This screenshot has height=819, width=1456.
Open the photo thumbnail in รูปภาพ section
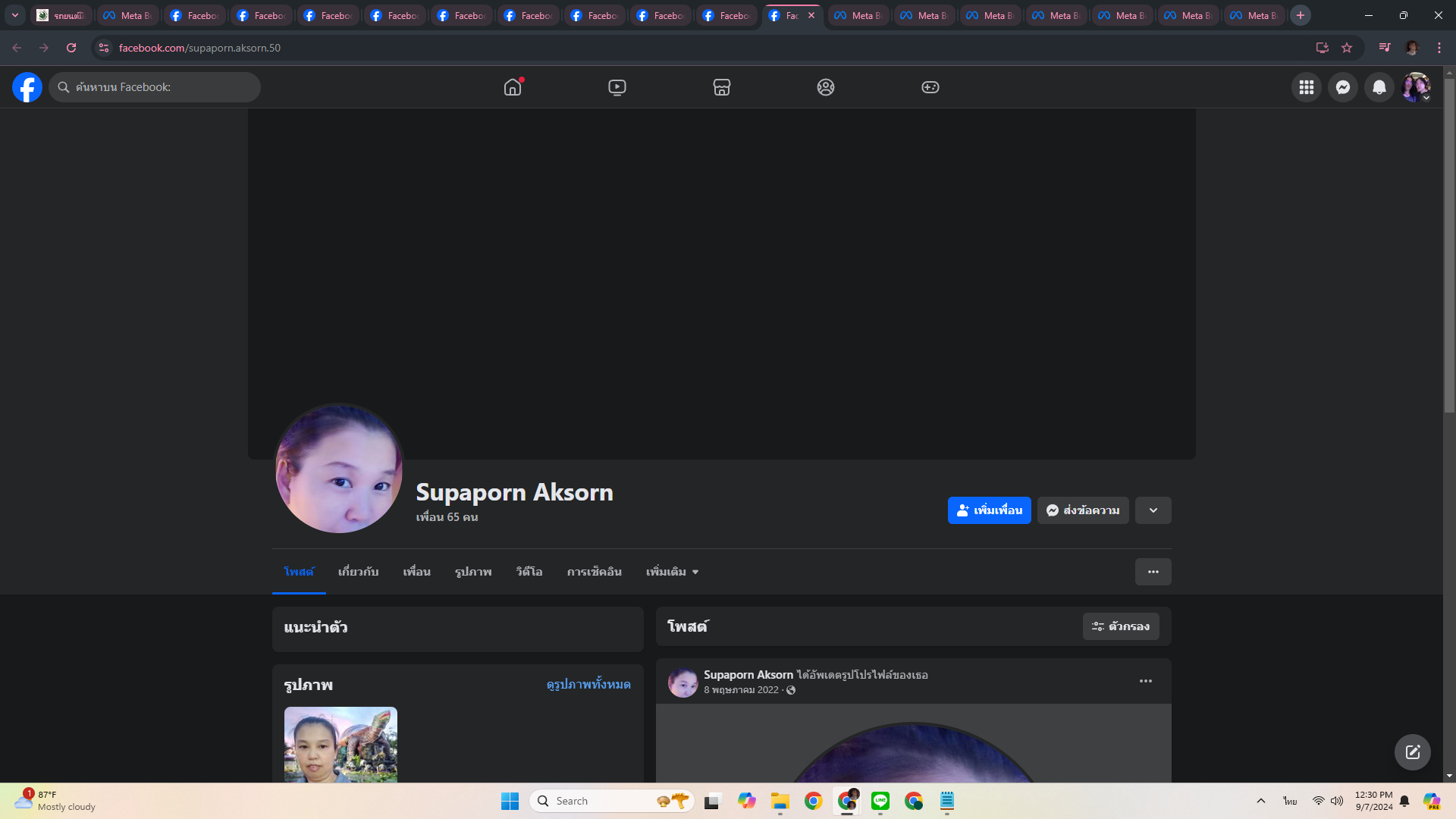point(340,744)
